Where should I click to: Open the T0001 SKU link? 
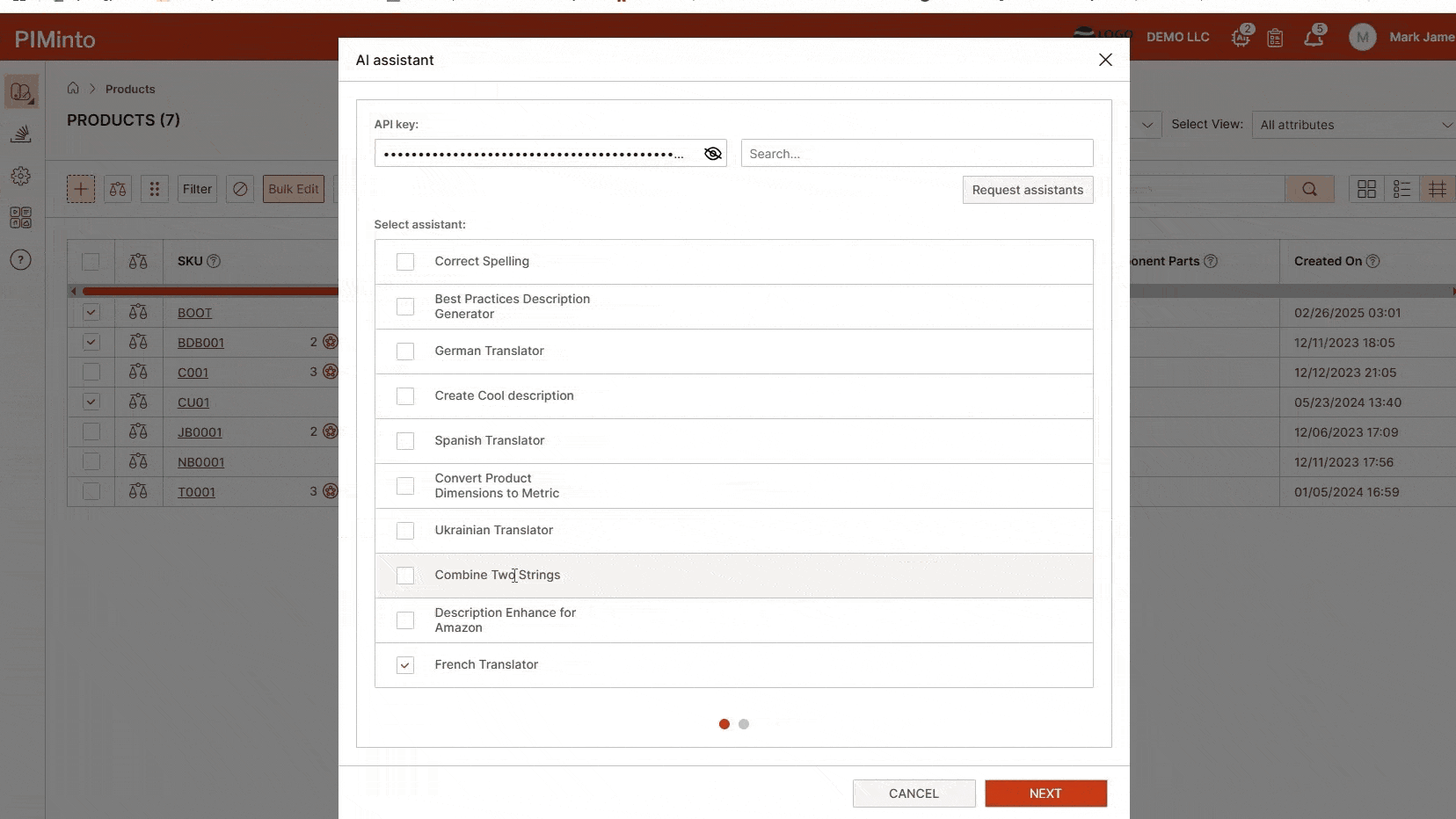(196, 492)
